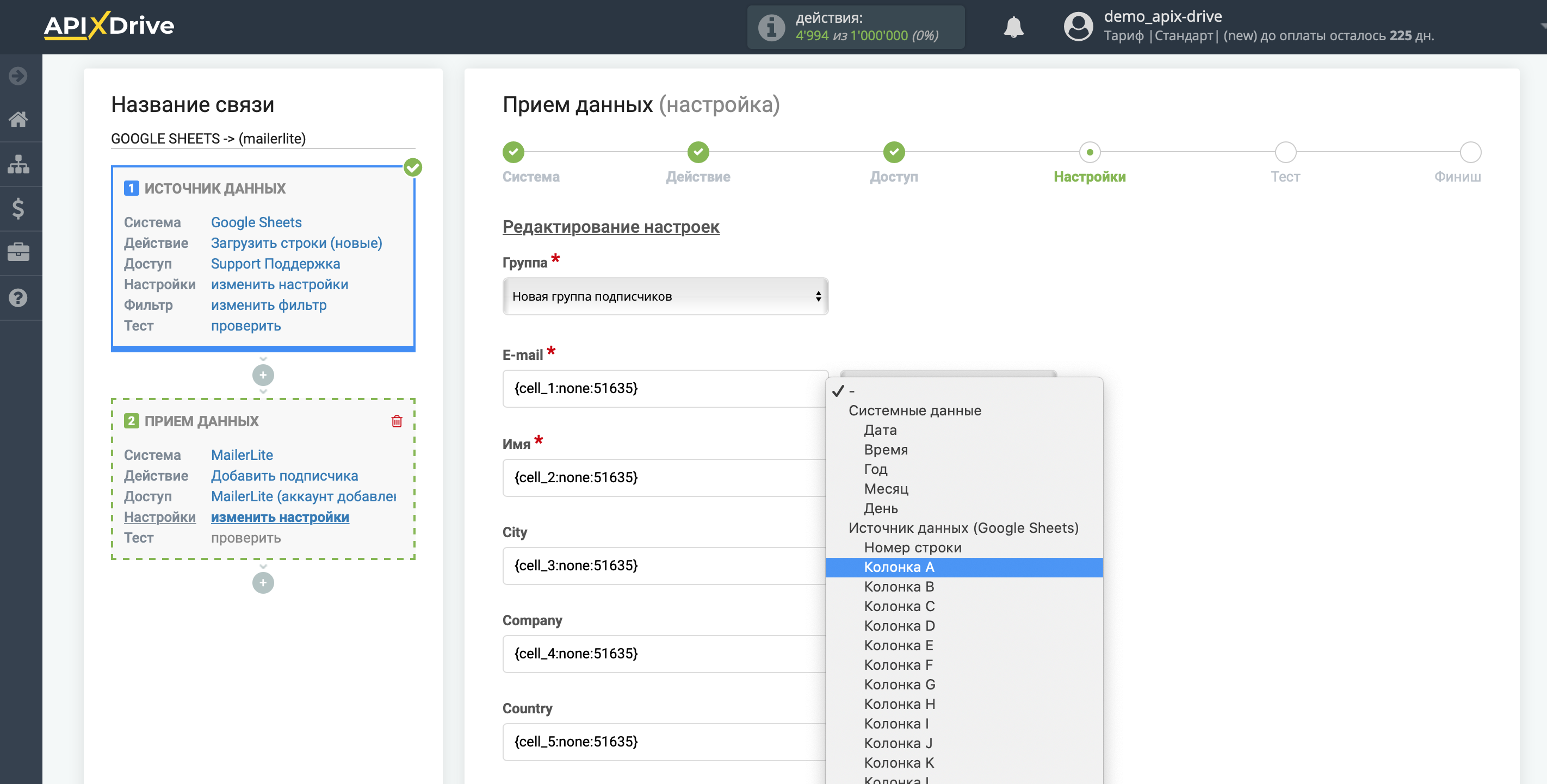
Task: Choose Колонка H in the list
Action: [x=964, y=704]
